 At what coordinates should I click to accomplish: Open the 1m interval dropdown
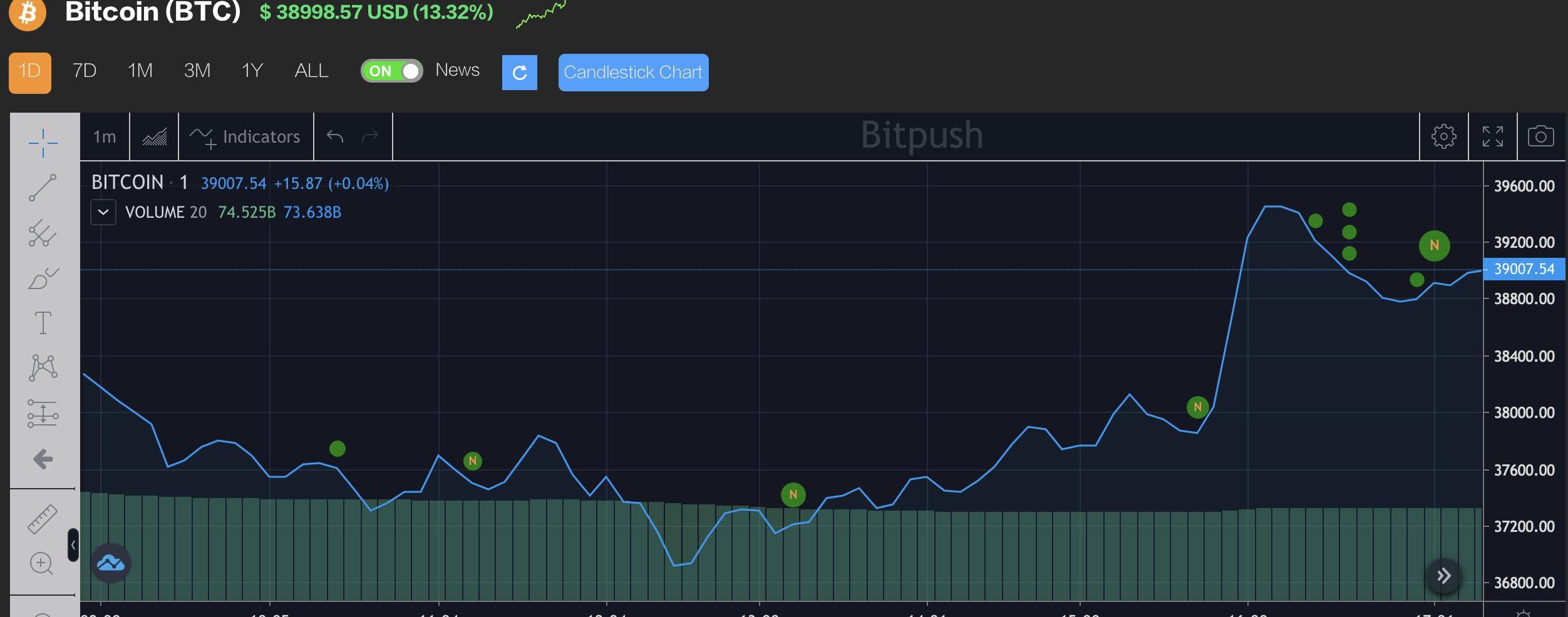point(105,136)
